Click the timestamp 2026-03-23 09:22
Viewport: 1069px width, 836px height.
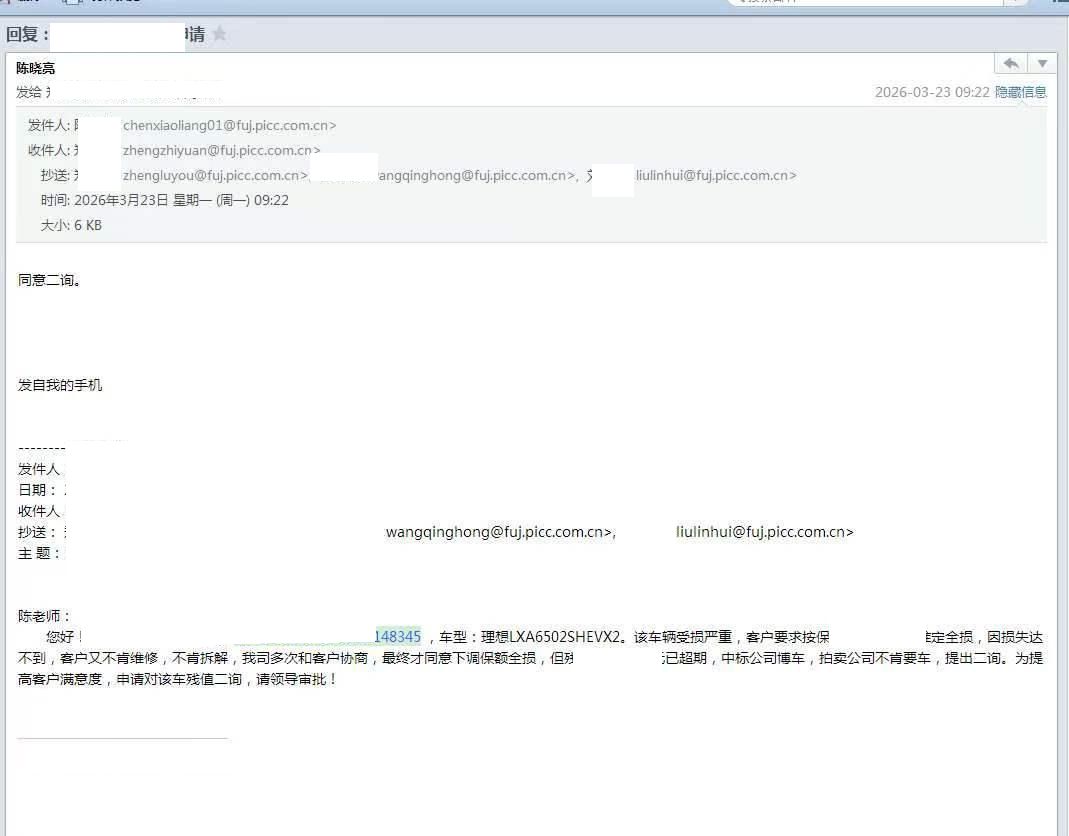(931, 92)
